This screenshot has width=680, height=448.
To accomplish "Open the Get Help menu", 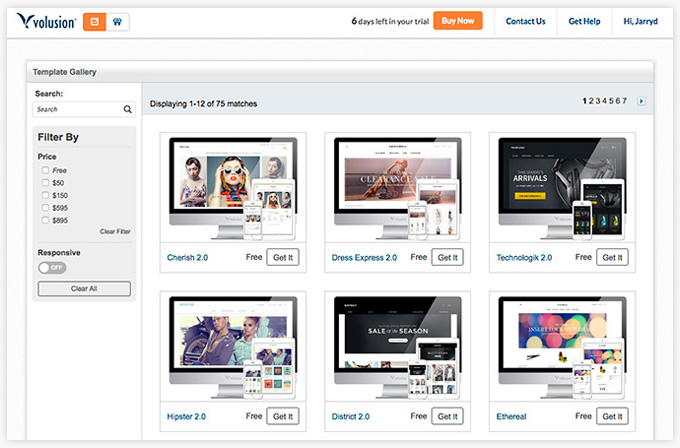I will pyautogui.click(x=584, y=21).
